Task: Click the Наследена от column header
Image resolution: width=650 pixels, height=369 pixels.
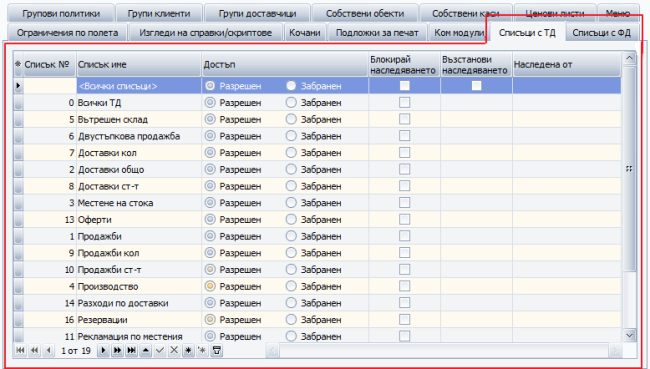Action: (567, 65)
